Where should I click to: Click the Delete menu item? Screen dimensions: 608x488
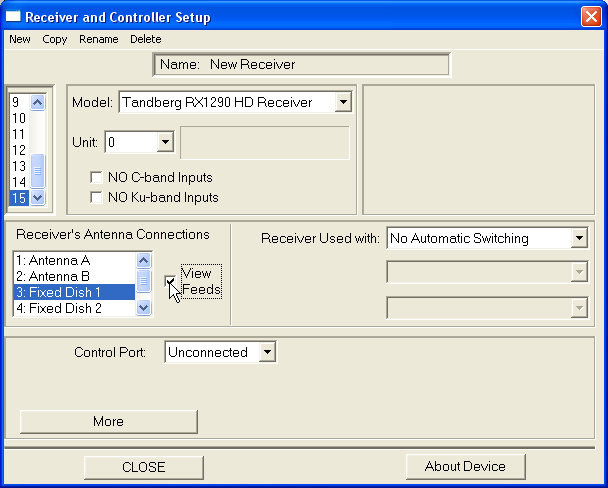[145, 39]
